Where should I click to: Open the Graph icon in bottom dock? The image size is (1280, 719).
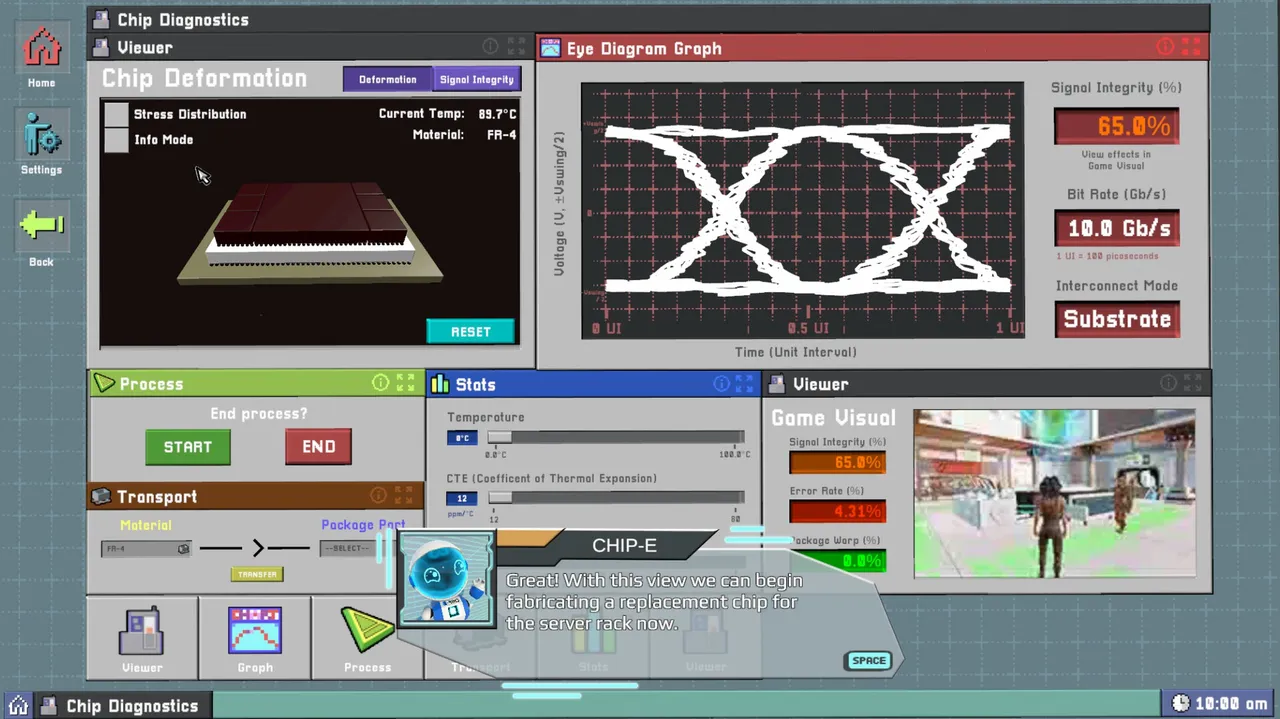pos(255,637)
